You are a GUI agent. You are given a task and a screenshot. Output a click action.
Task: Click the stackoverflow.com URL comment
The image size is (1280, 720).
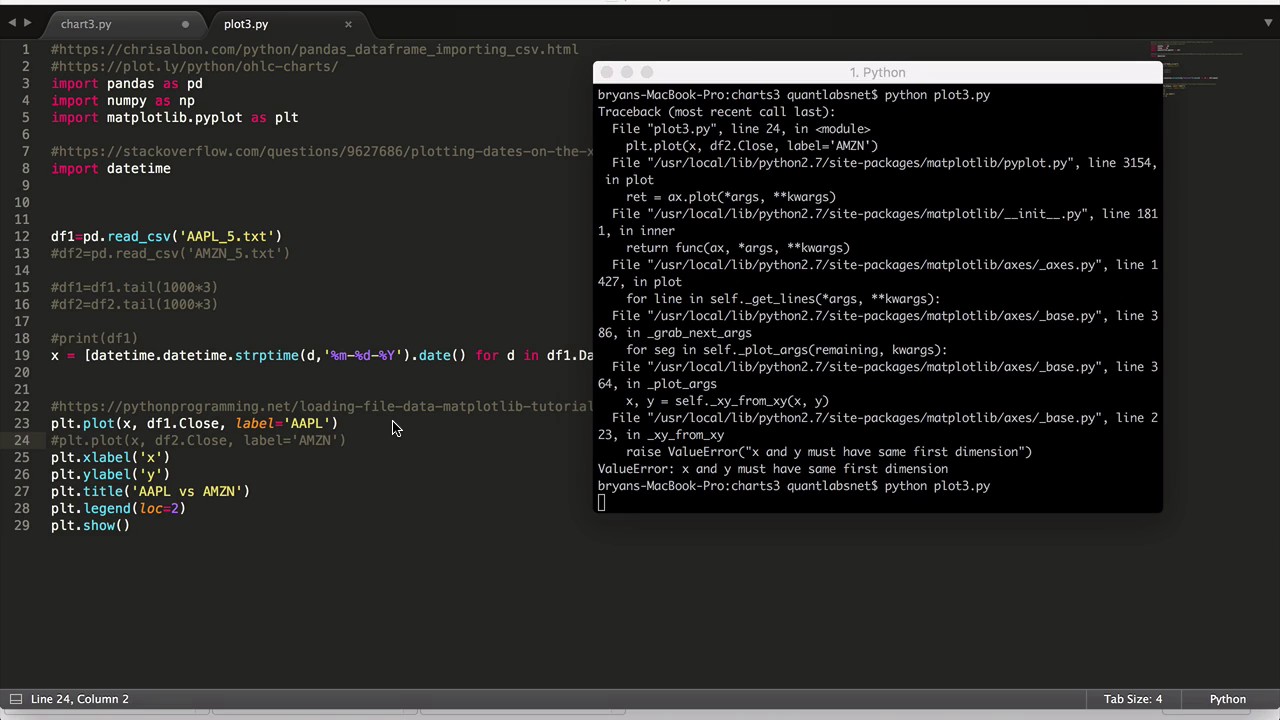(x=322, y=152)
